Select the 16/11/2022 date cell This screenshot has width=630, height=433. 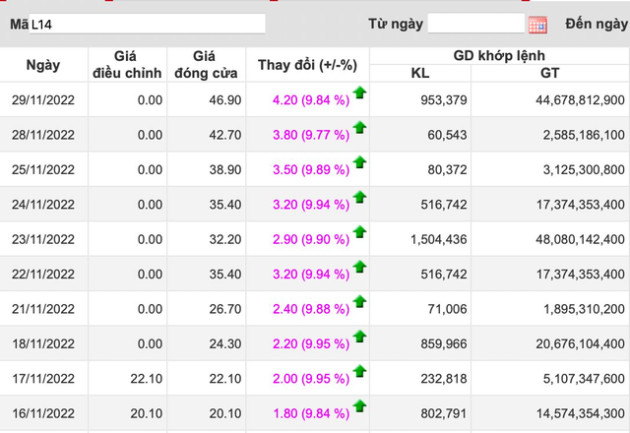(43, 413)
